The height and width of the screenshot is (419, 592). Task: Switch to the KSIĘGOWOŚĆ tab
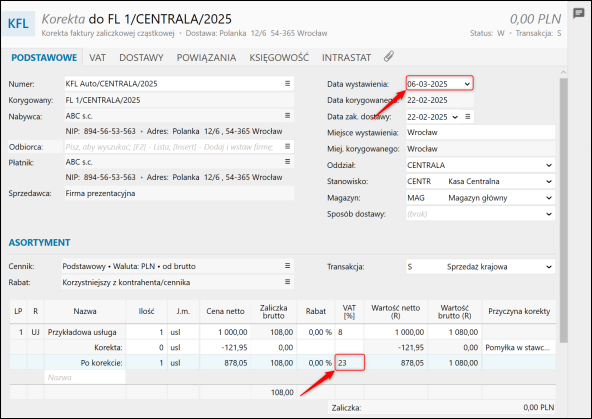pos(279,57)
